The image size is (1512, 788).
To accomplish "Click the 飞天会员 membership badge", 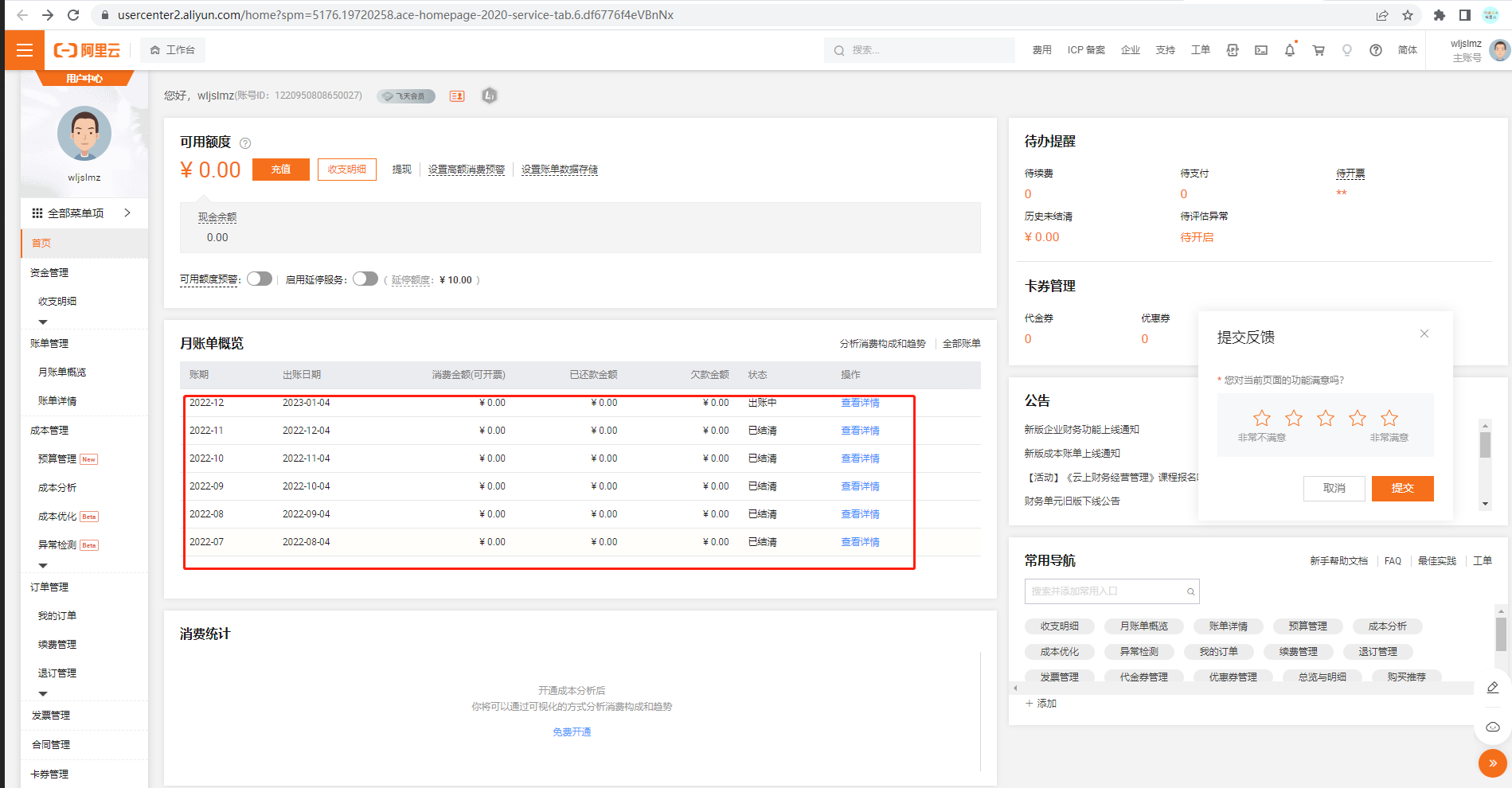I will pyautogui.click(x=406, y=96).
